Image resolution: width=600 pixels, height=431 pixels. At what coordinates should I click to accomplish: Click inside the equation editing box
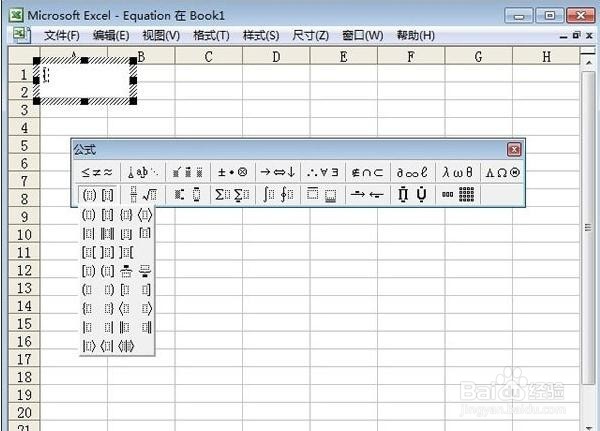[x=85, y=80]
